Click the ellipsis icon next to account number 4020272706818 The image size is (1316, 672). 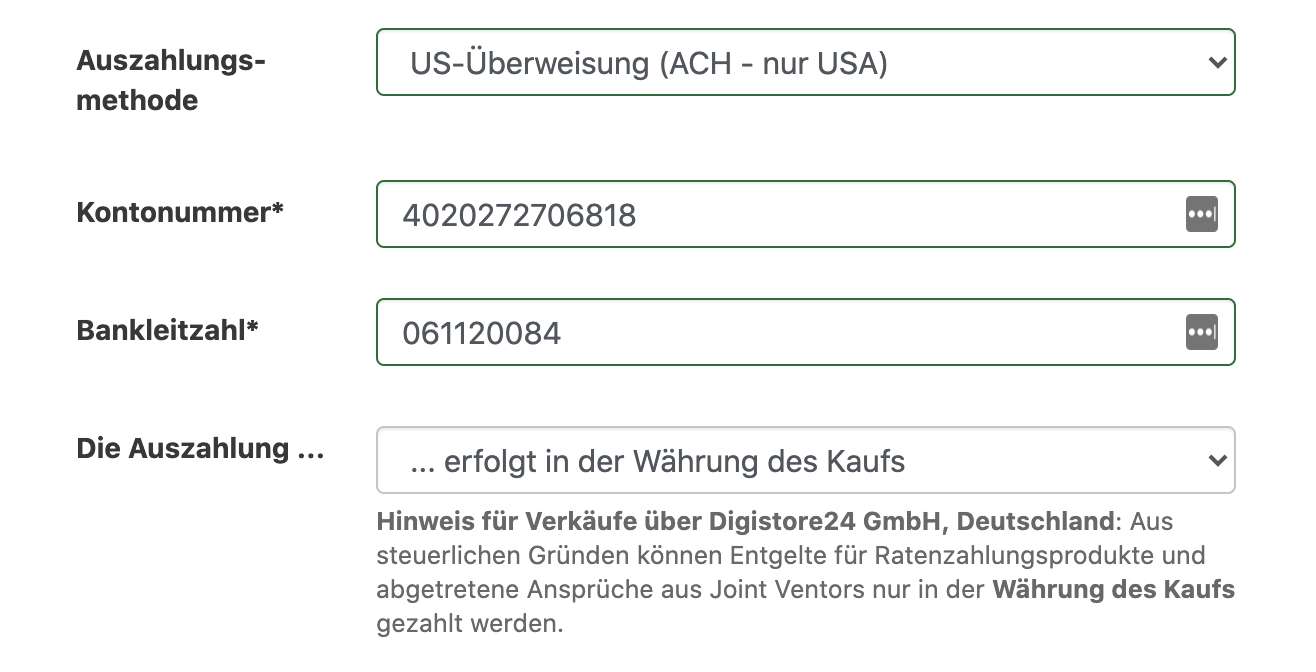click(1203, 213)
